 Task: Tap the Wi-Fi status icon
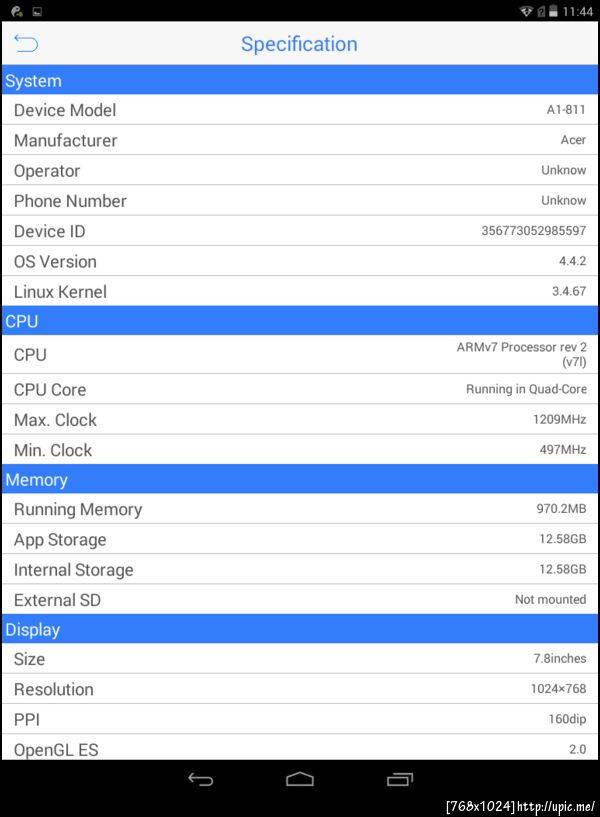click(x=527, y=11)
